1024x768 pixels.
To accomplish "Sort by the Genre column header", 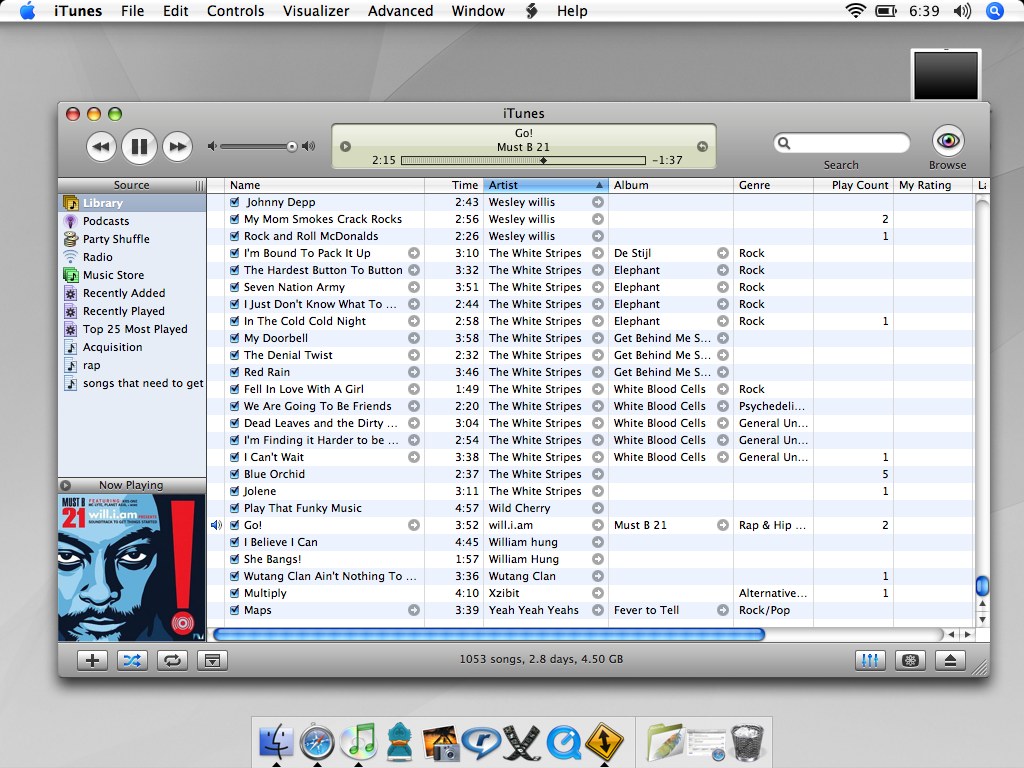I will pos(773,185).
